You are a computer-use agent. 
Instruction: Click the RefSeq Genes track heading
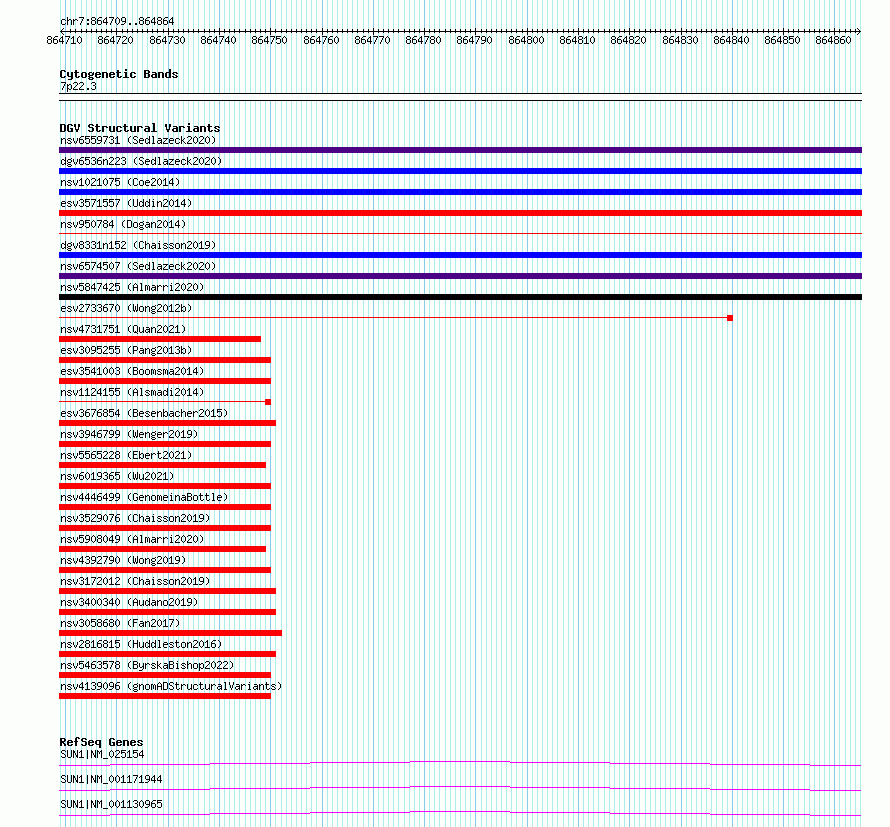[x=101, y=742]
